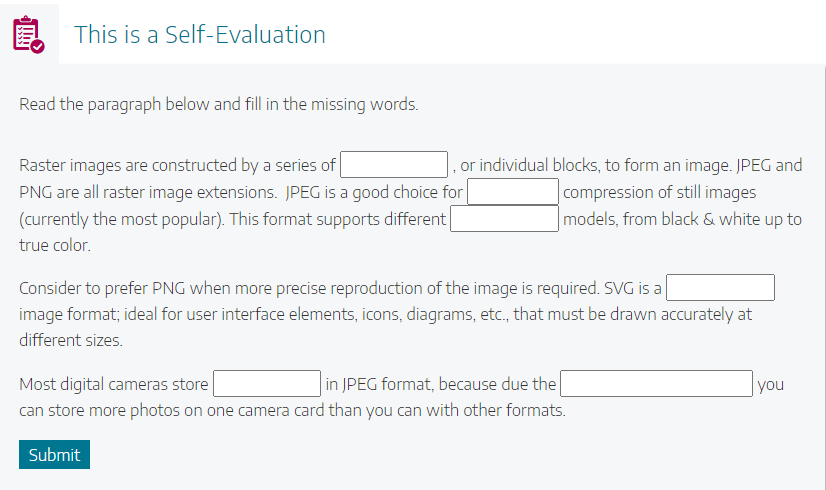
Task: Click the wide blank after 'because due the'
Action: (656, 384)
